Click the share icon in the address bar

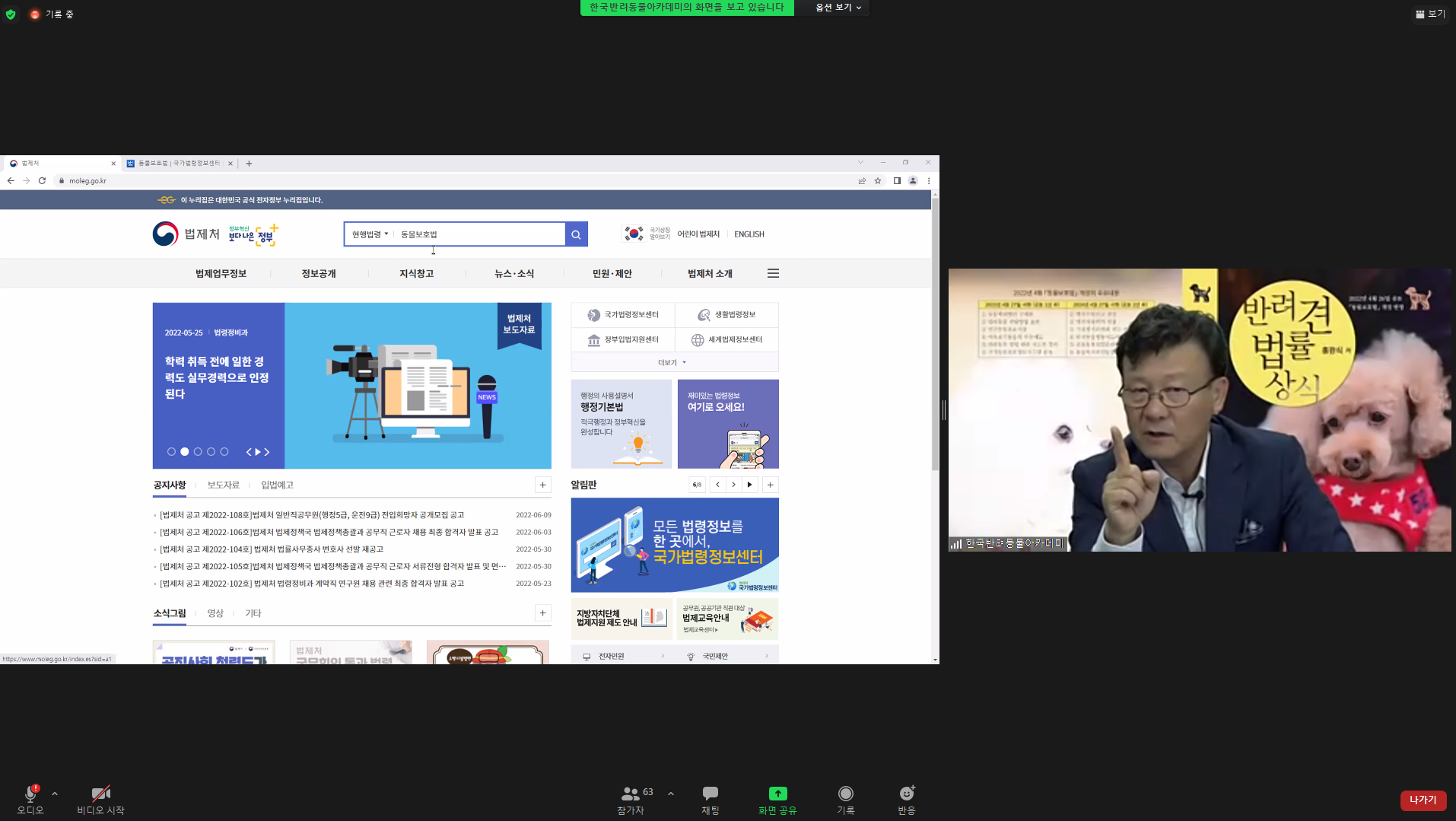[x=862, y=180]
